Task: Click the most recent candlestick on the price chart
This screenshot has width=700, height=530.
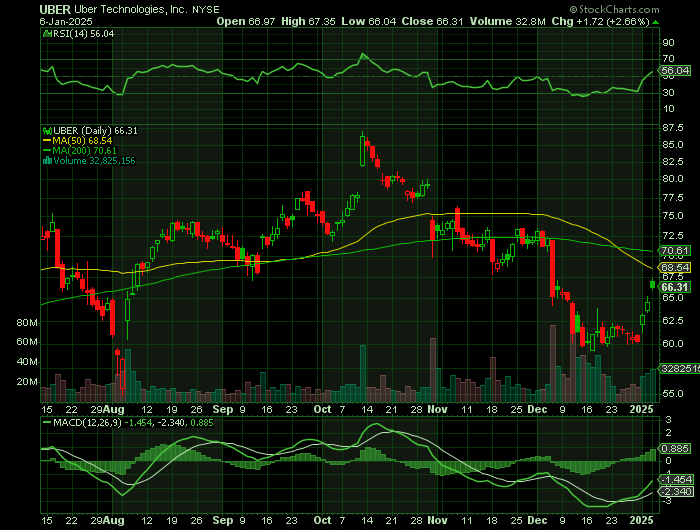Action: click(x=653, y=284)
